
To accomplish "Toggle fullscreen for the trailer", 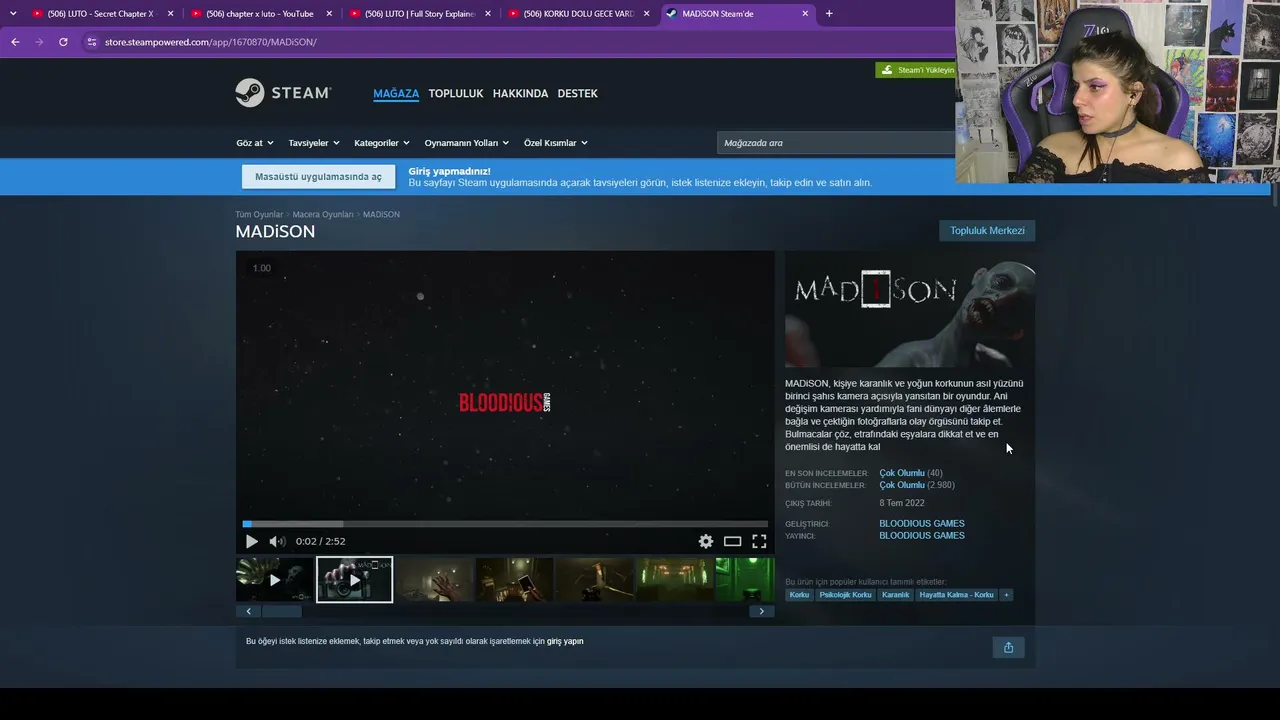I will coord(760,541).
